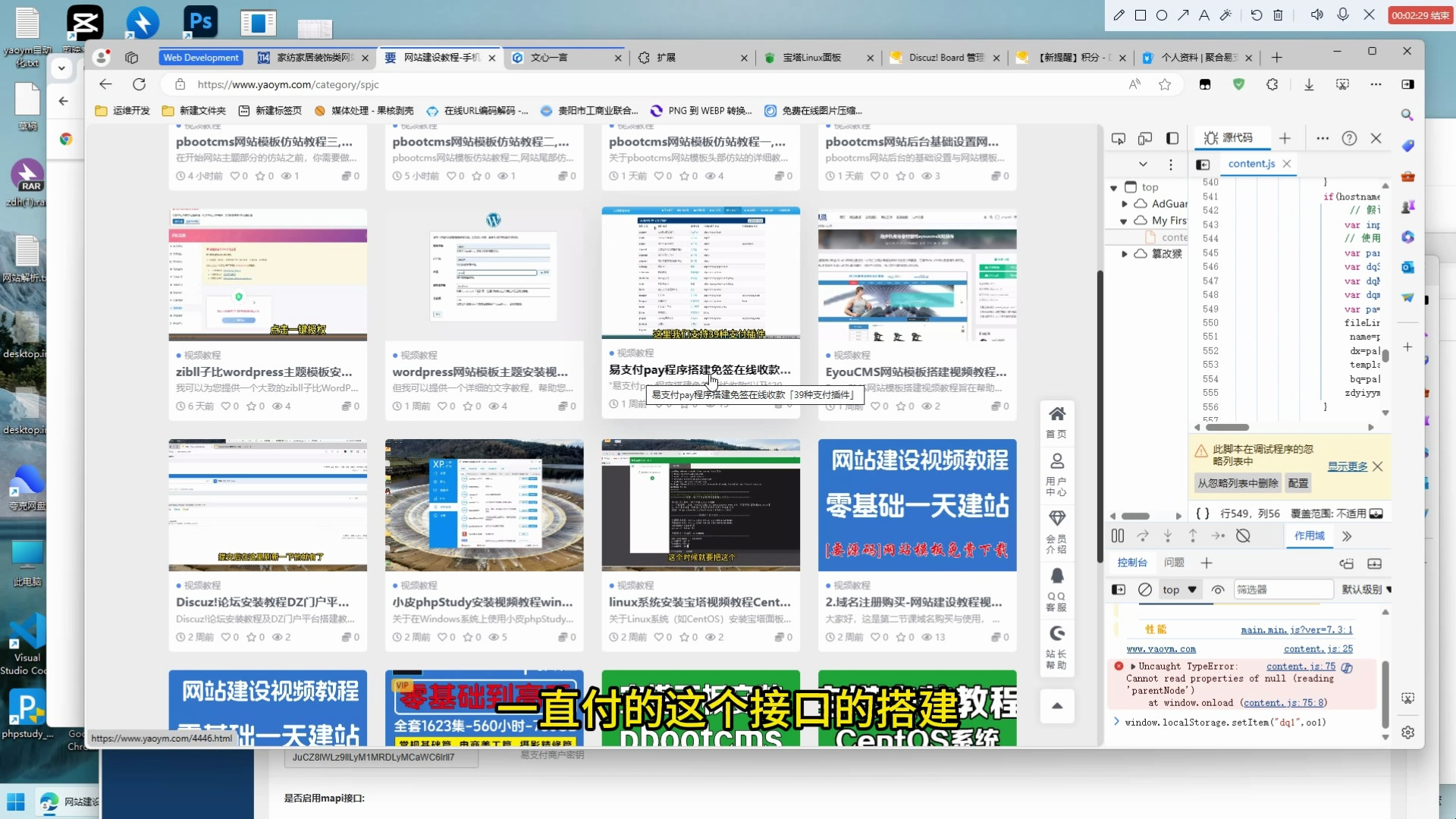The height and width of the screenshot is (819, 1456).
Task: Add page to favorites with star icon
Action: pyautogui.click(x=1165, y=84)
